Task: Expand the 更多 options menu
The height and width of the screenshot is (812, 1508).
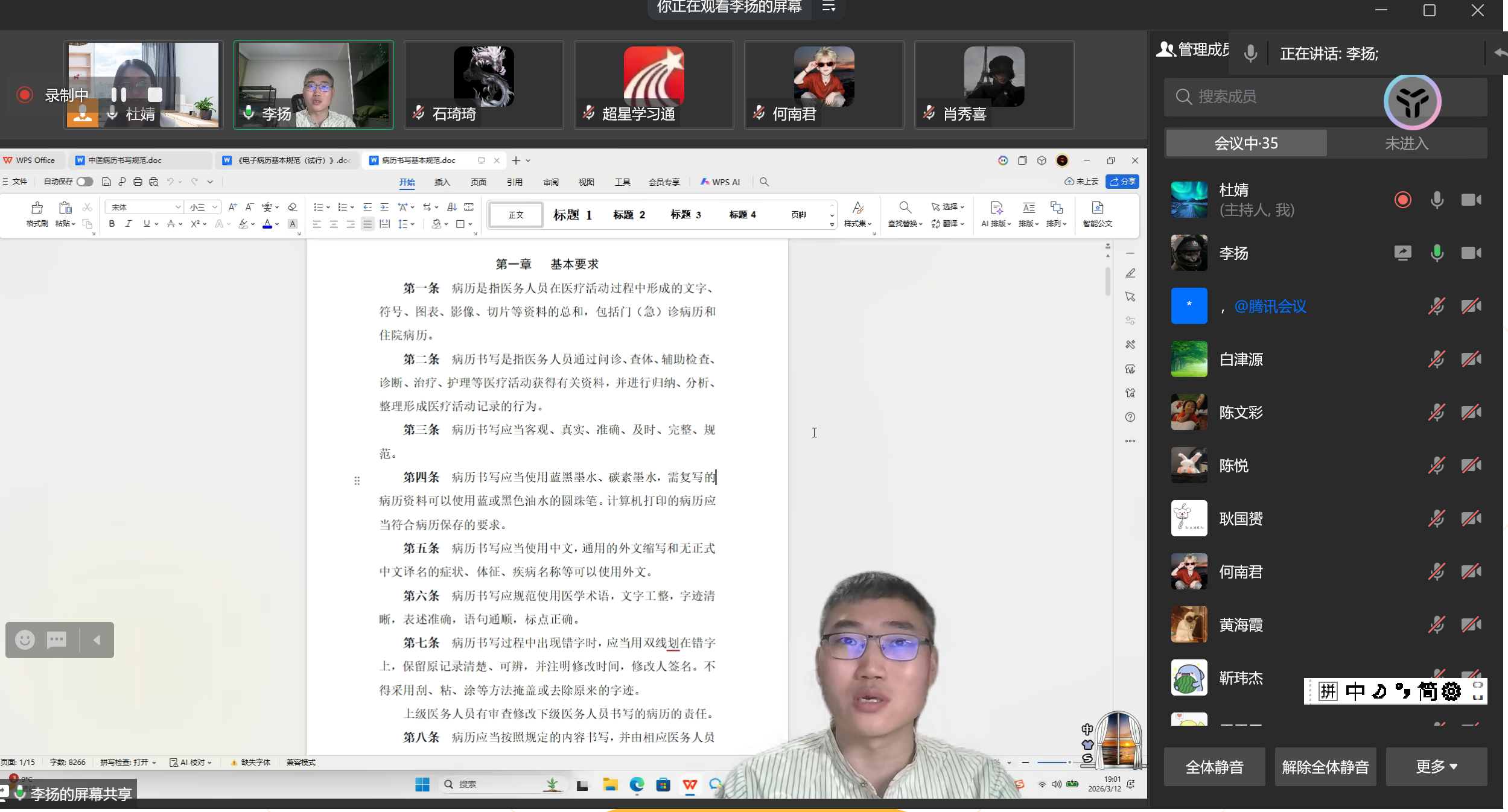Action: click(1436, 767)
